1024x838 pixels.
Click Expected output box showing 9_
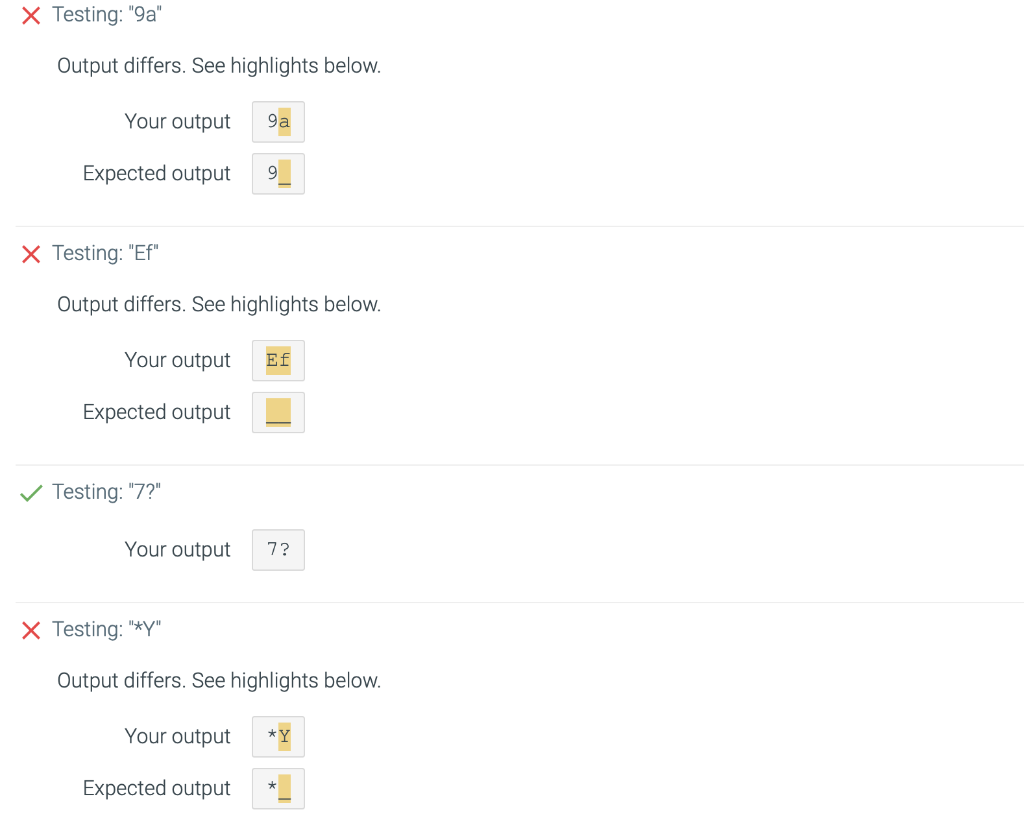pyautogui.click(x=278, y=174)
